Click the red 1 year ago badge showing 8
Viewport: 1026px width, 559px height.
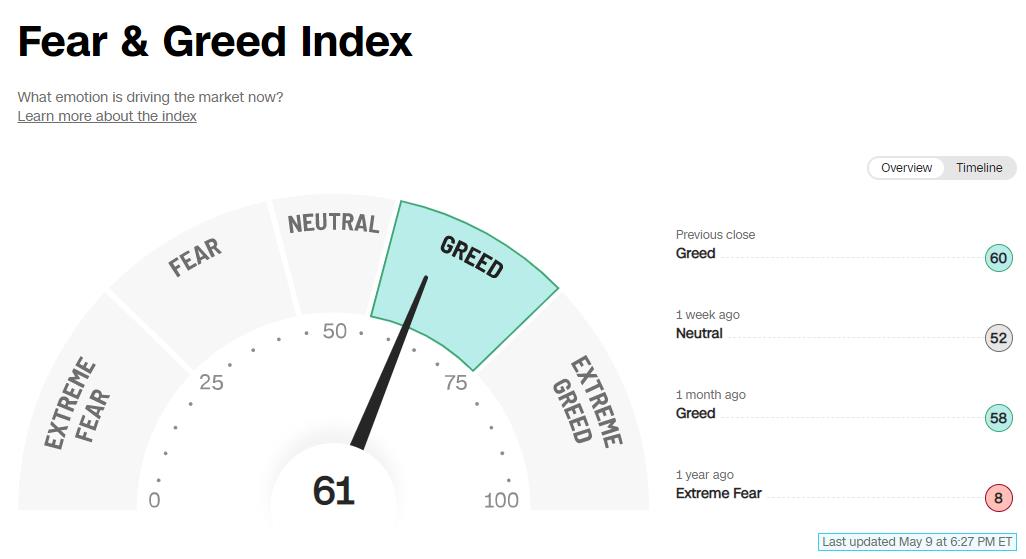coord(999,498)
